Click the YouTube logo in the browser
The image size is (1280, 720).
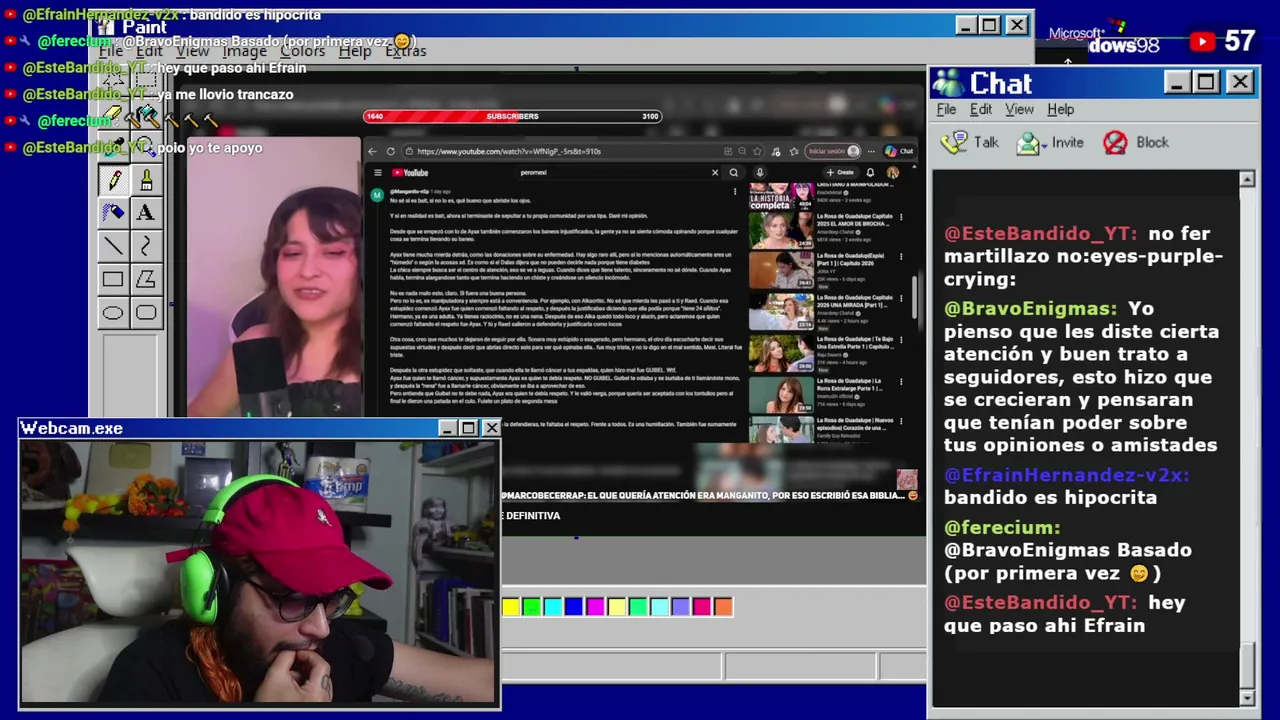tap(408, 172)
